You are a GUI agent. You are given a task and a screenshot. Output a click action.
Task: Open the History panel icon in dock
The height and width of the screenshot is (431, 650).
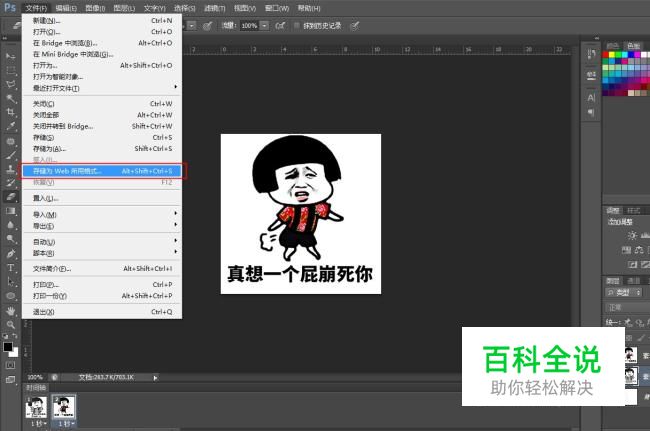[x=591, y=54]
